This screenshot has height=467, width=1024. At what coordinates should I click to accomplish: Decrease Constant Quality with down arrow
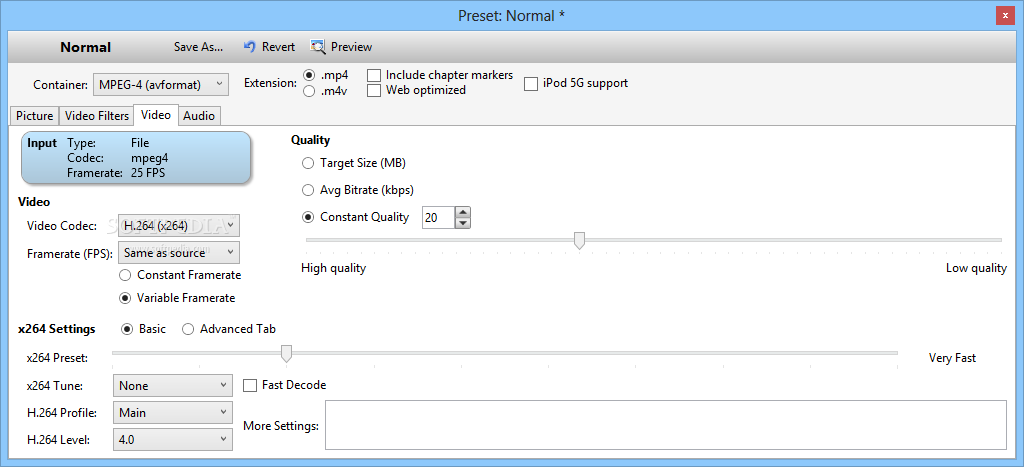click(462, 223)
